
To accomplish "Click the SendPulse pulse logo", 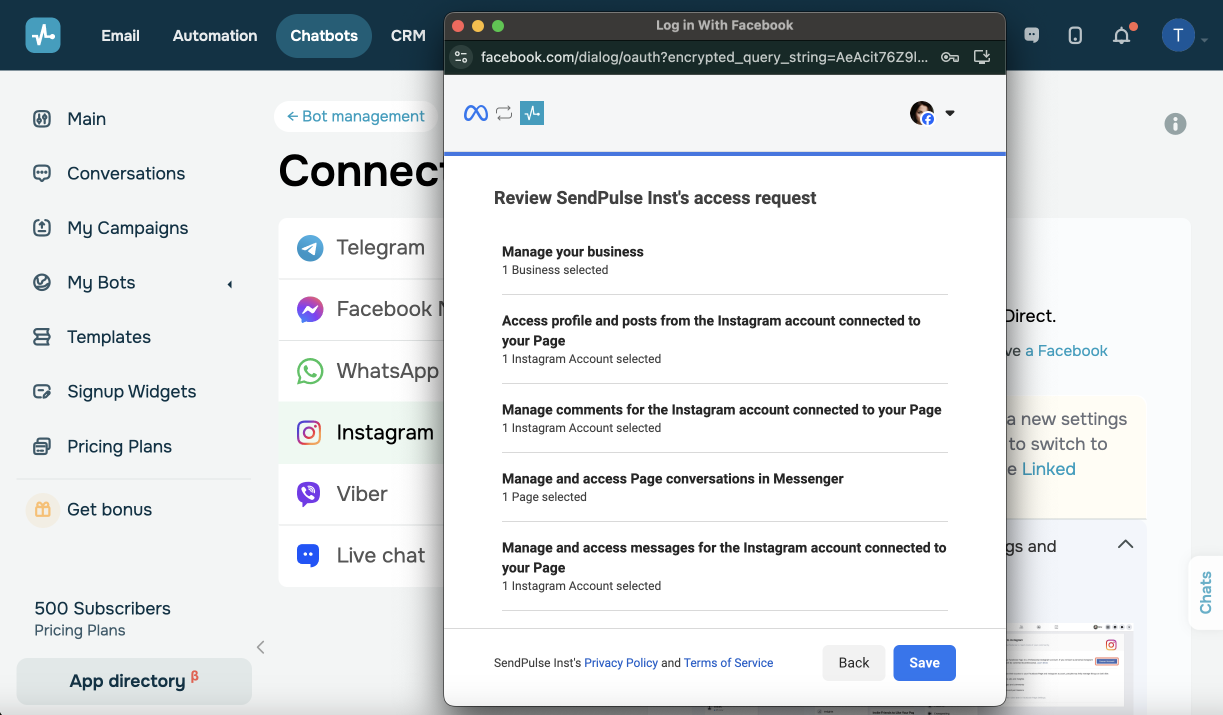I will [x=42, y=34].
